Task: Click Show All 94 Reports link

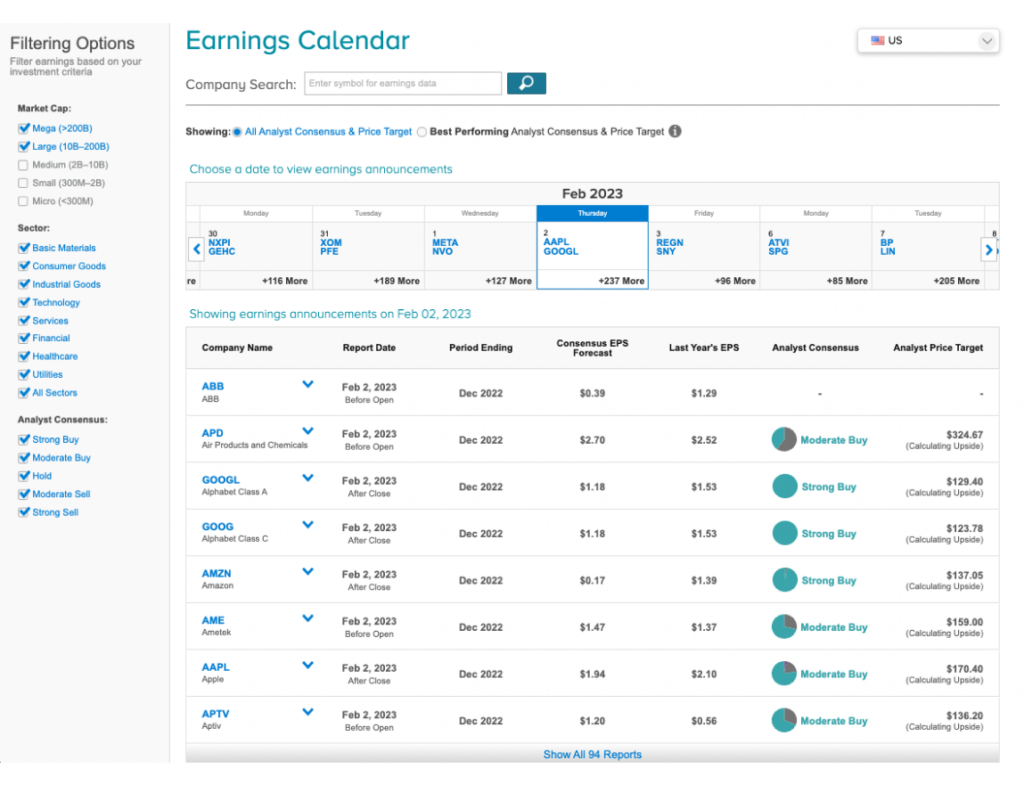Action: (592, 754)
